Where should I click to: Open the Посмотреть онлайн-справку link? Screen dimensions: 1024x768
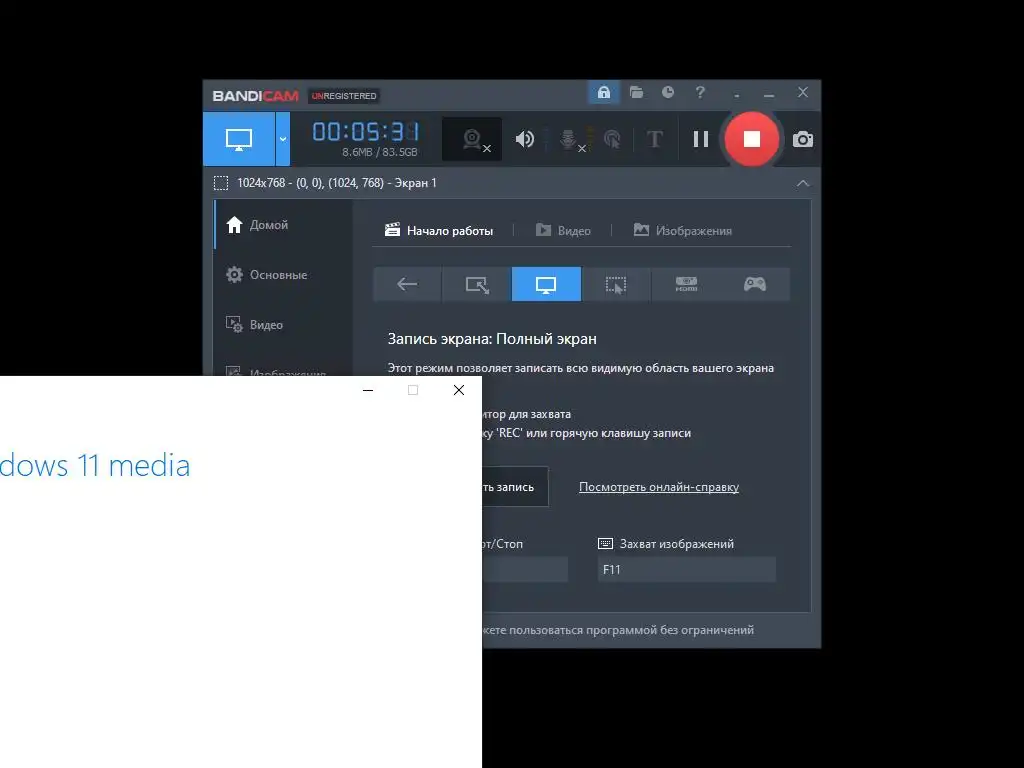pos(659,487)
